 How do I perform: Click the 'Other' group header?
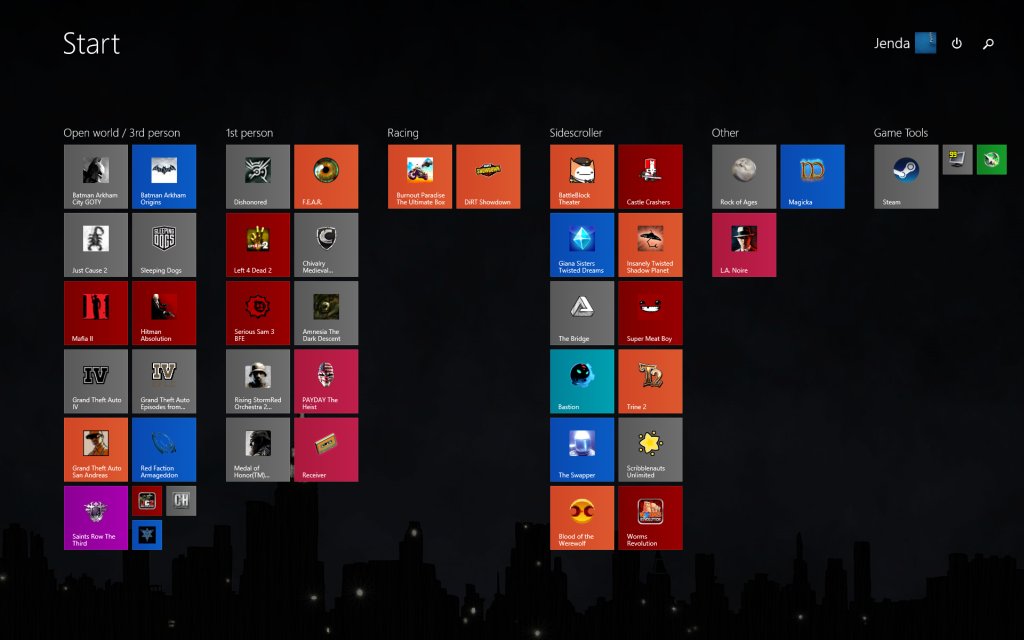pyautogui.click(x=725, y=133)
